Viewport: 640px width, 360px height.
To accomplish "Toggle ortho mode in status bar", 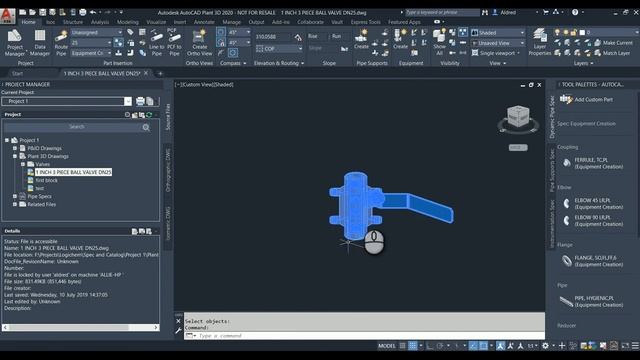I will point(429,346).
